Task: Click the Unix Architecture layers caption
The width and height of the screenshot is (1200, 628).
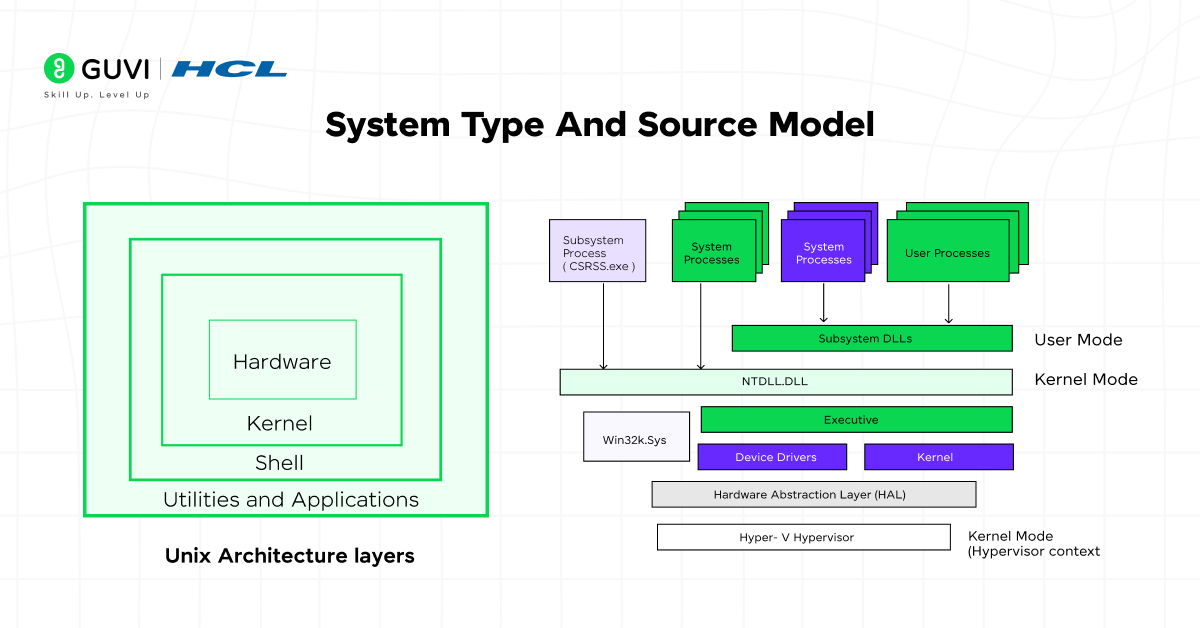Action: point(289,556)
